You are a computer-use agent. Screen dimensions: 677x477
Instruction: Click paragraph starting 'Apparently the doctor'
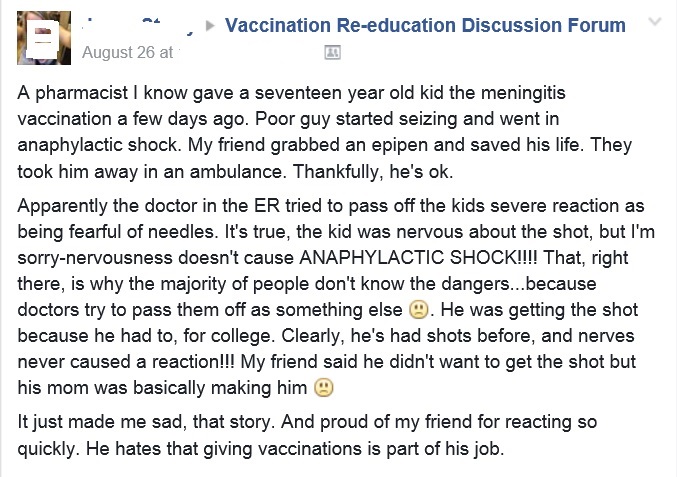pos(336,297)
